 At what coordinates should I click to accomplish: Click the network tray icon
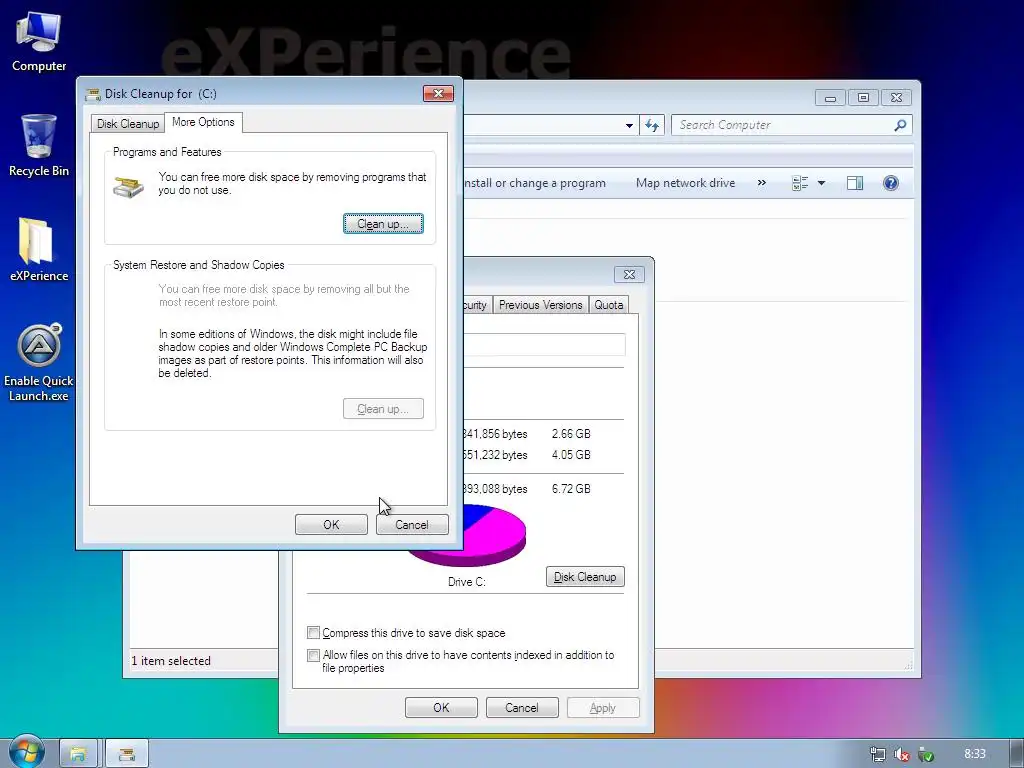point(878,754)
